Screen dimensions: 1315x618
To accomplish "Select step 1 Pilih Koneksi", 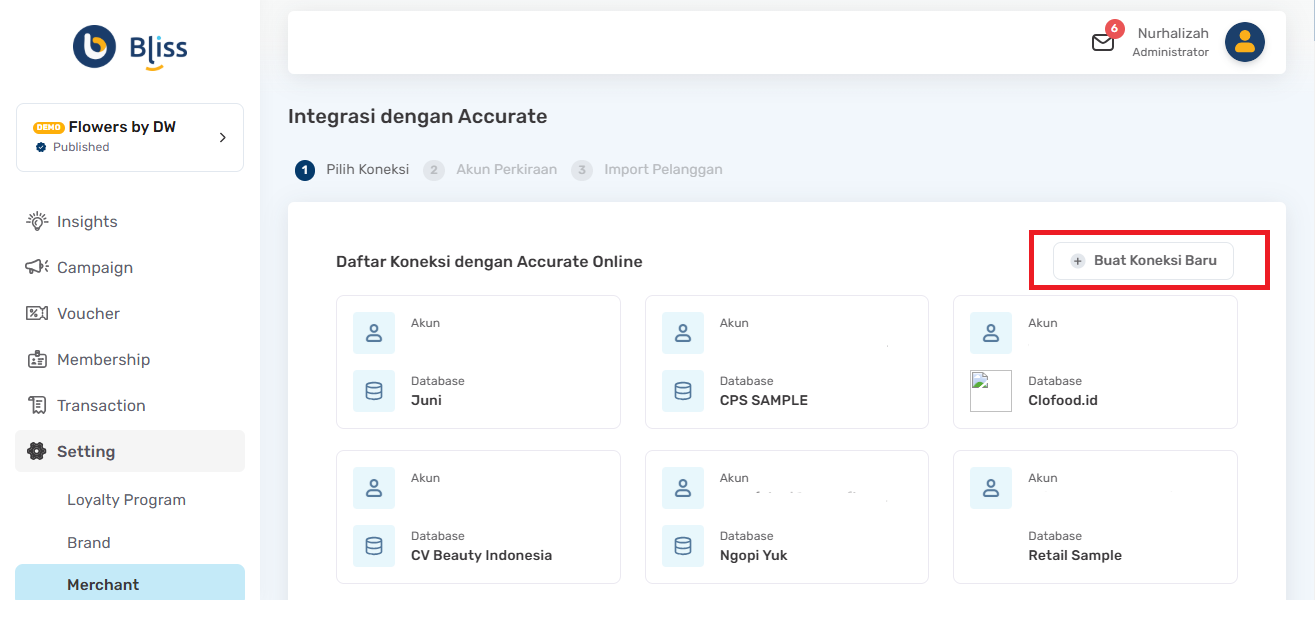I will 352,170.
